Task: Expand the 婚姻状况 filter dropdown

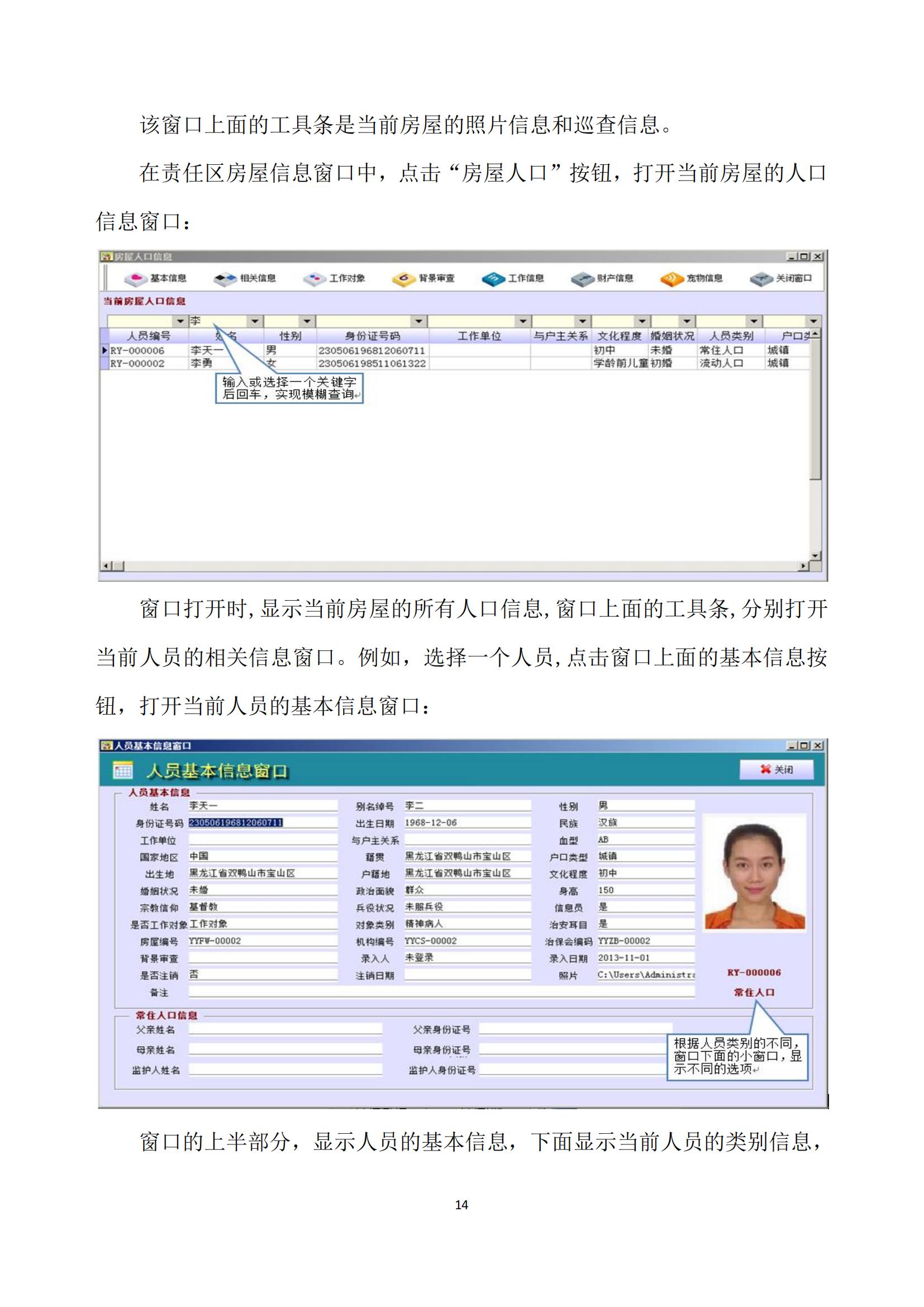Action: click(687, 322)
